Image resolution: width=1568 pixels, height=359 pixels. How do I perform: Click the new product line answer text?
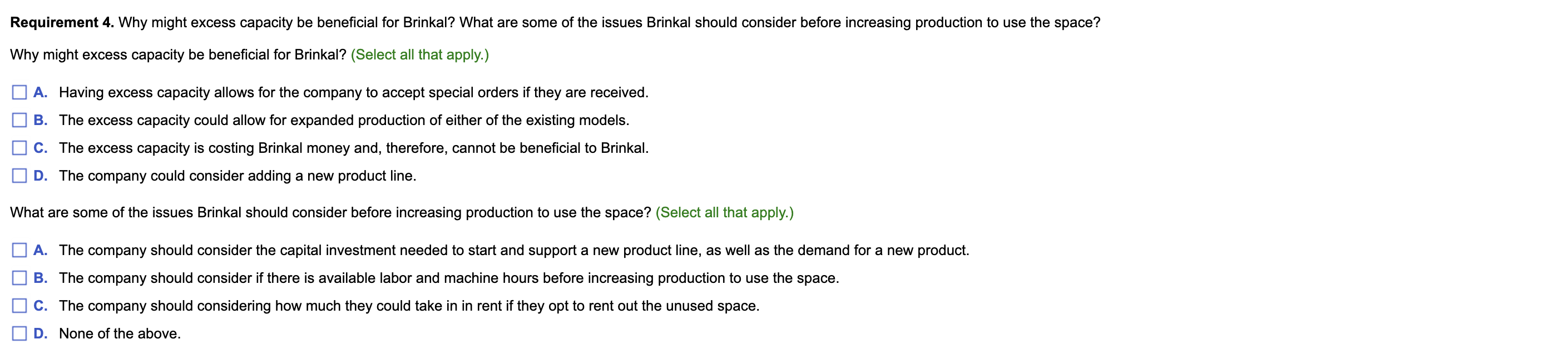click(238, 177)
